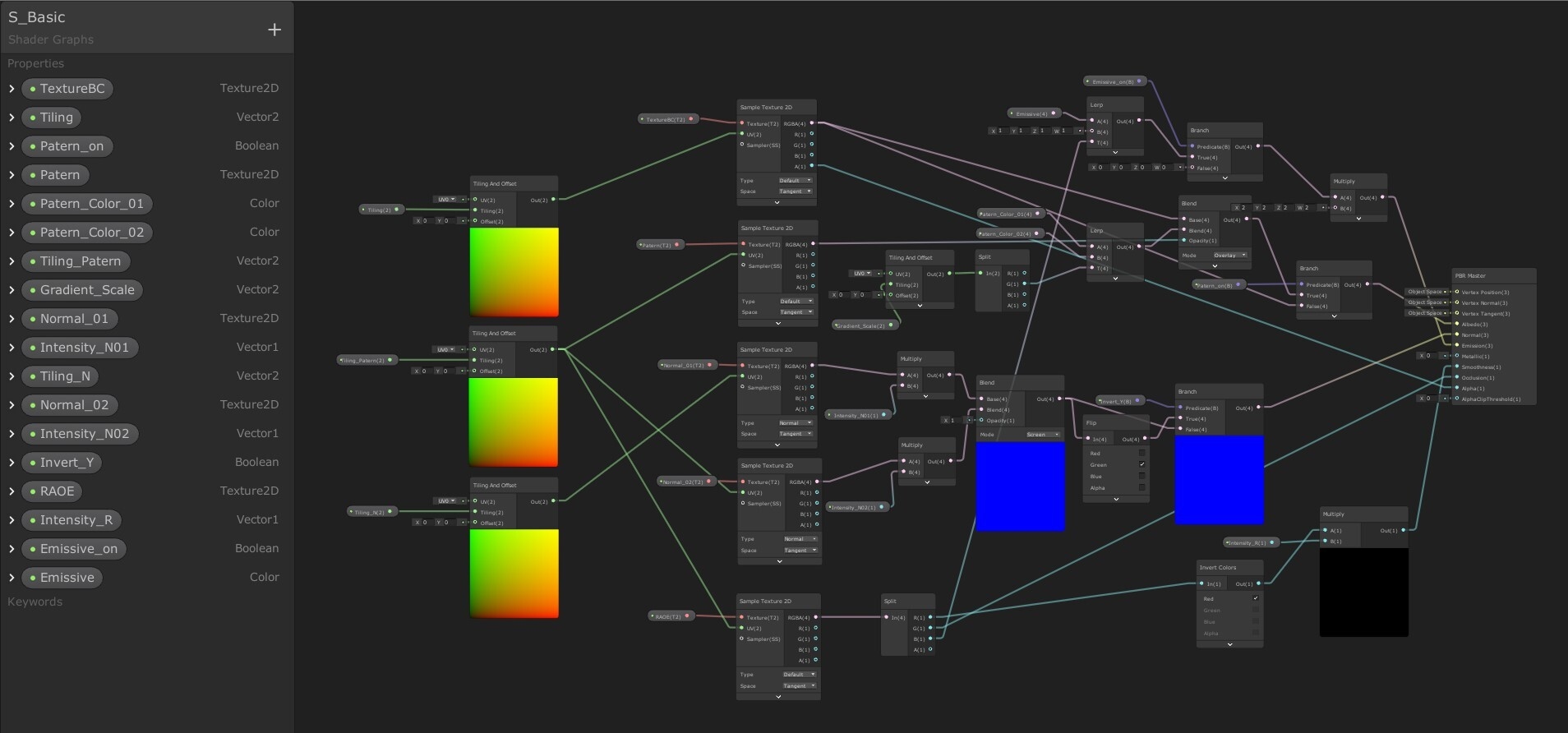Click the G(1) output port on RAOE Split node

(x=930, y=628)
